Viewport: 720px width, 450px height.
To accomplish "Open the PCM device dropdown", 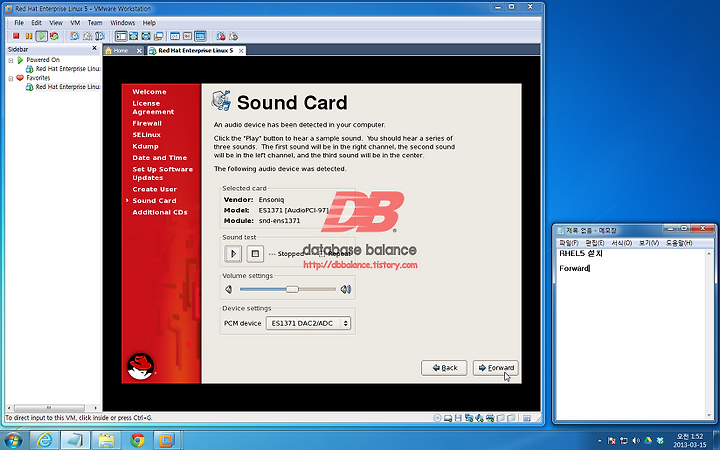I will tap(308, 323).
